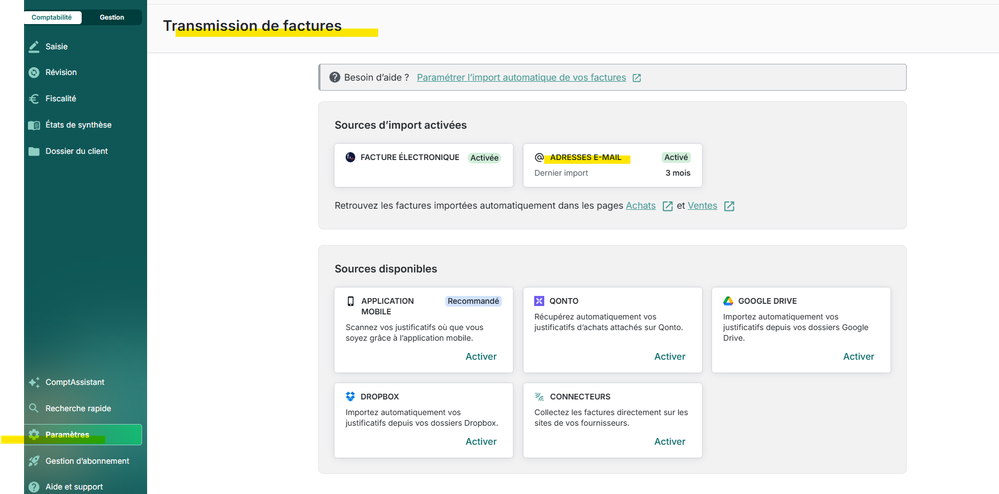Activate the Dropbox import source
Screen dimensions: 999x494
point(480,441)
